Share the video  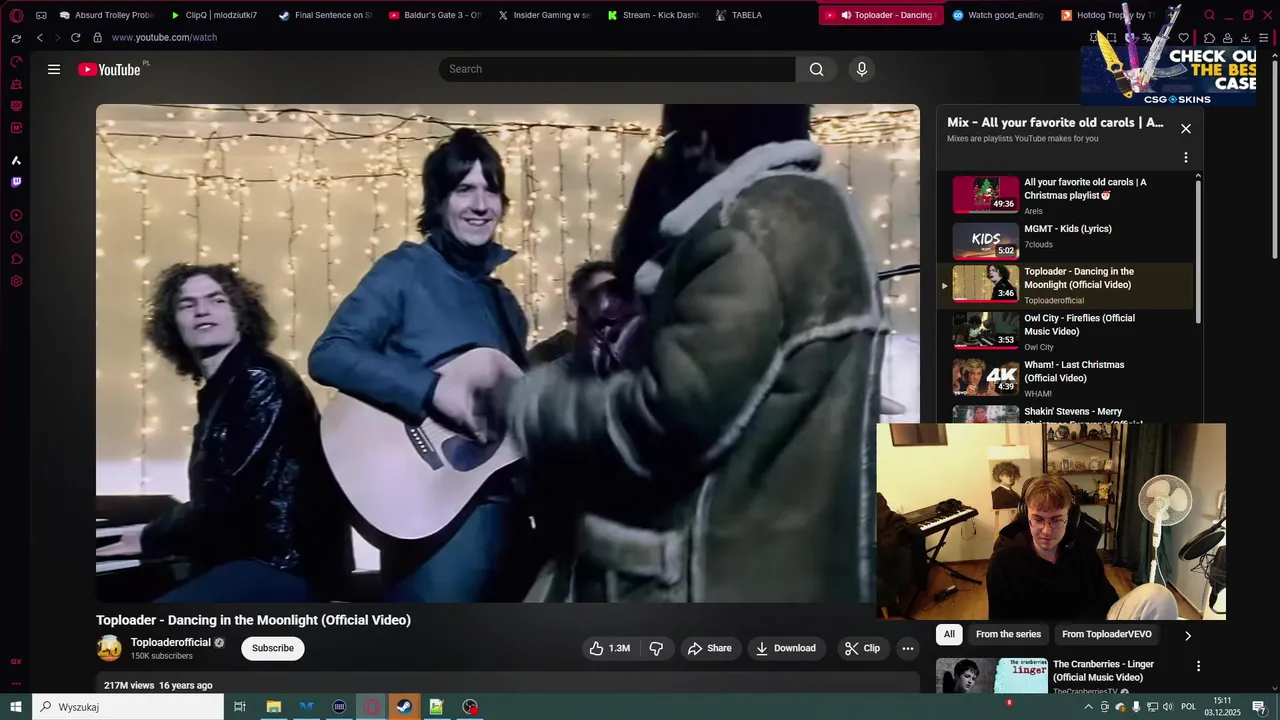(x=710, y=648)
